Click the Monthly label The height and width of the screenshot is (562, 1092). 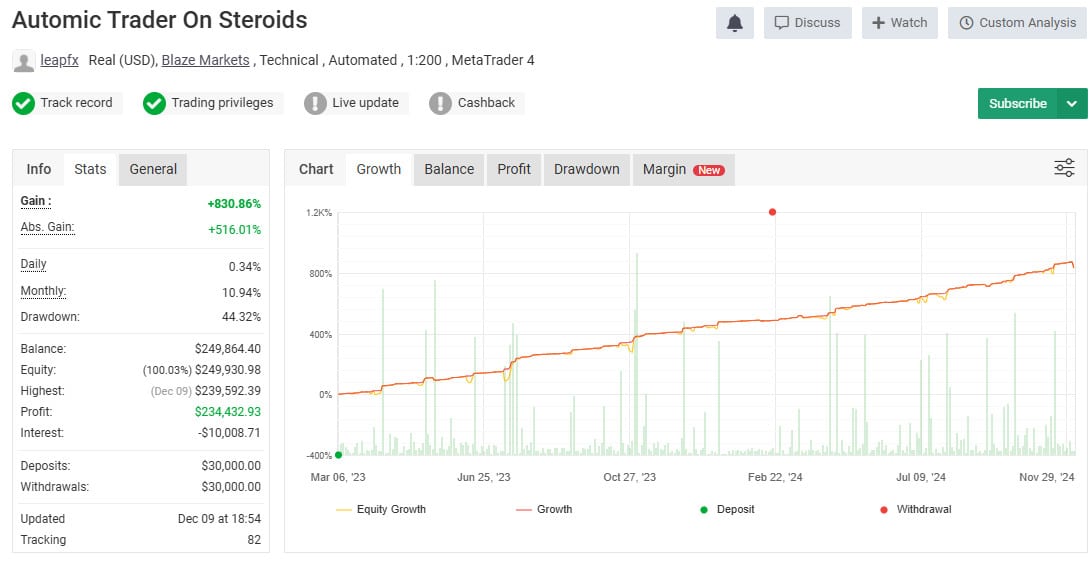(43, 291)
